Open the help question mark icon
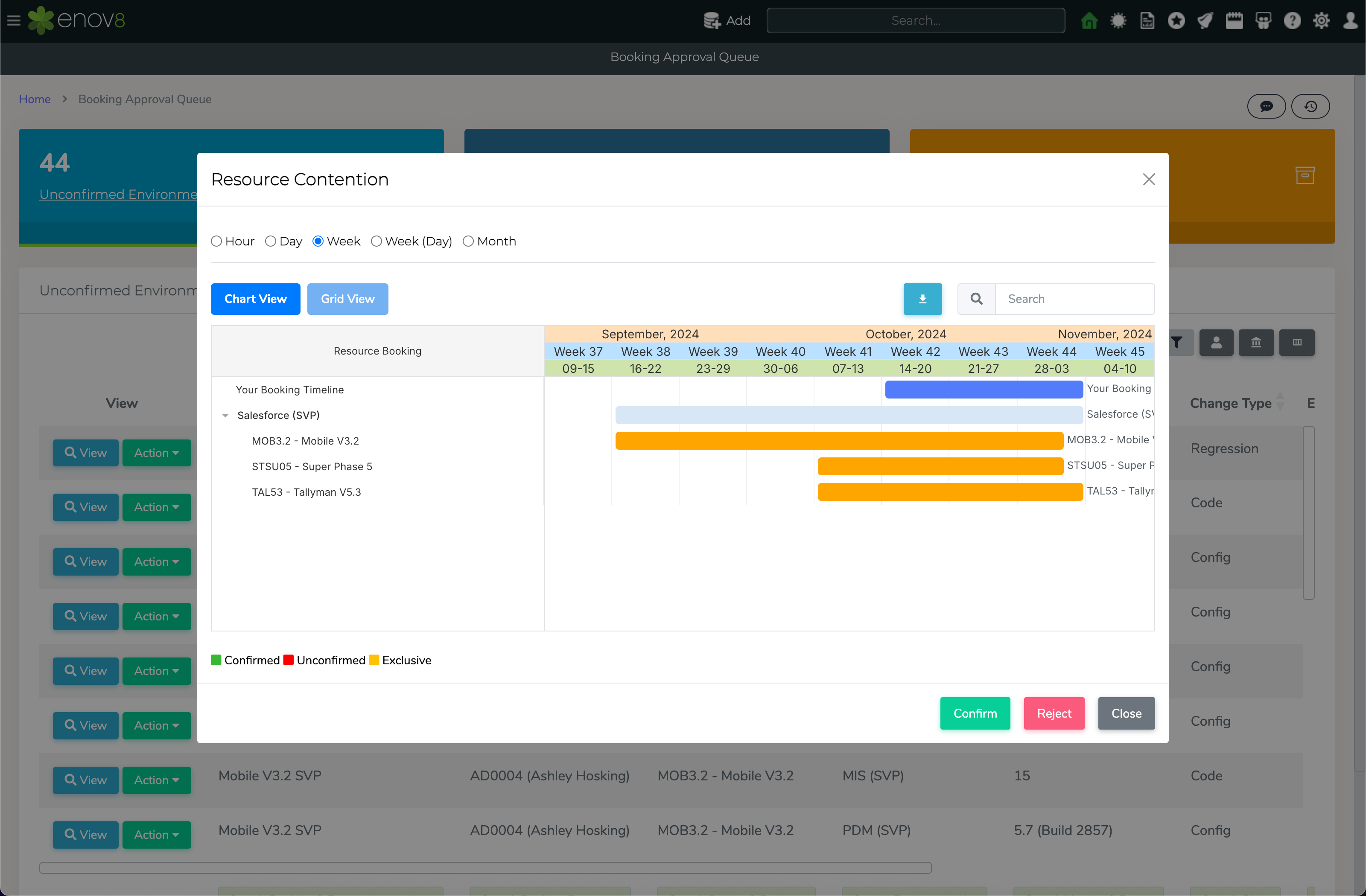Viewport: 1366px width, 896px height. pos(1292,20)
